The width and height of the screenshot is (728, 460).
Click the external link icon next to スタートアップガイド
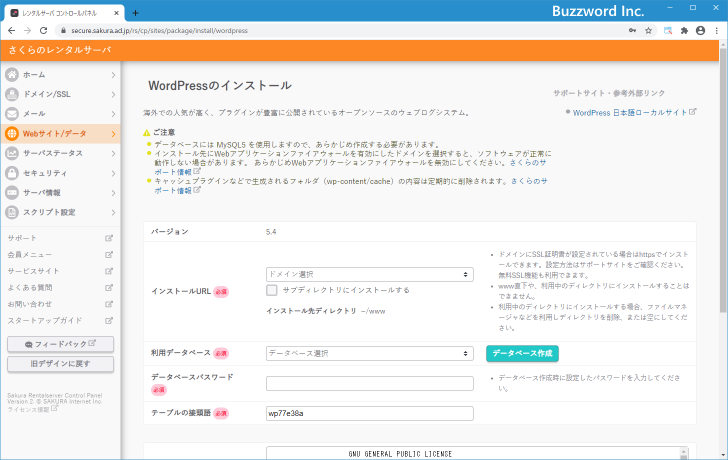point(109,321)
